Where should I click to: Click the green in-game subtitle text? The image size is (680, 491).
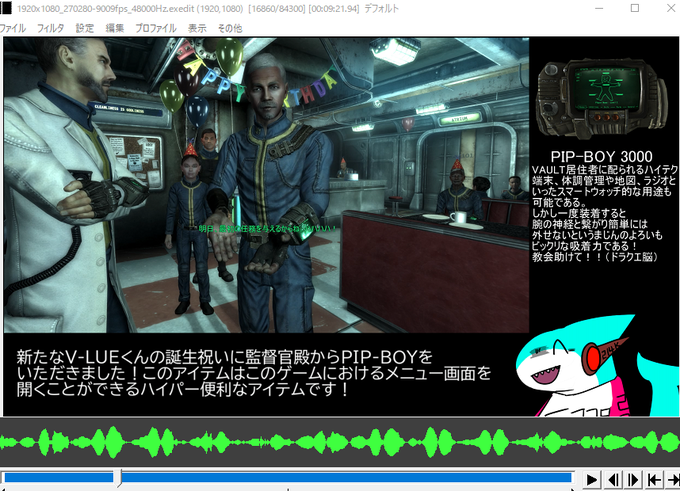267,228
